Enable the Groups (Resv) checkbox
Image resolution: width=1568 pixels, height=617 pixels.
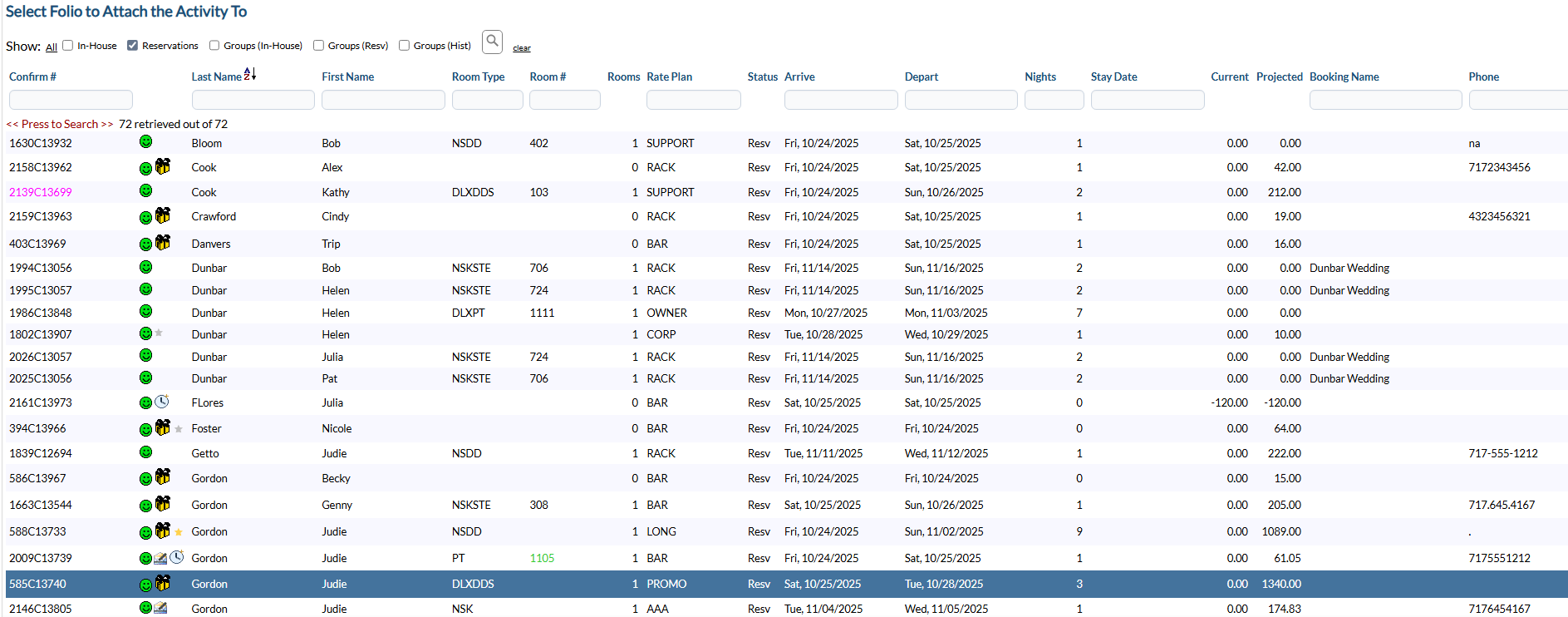[318, 46]
